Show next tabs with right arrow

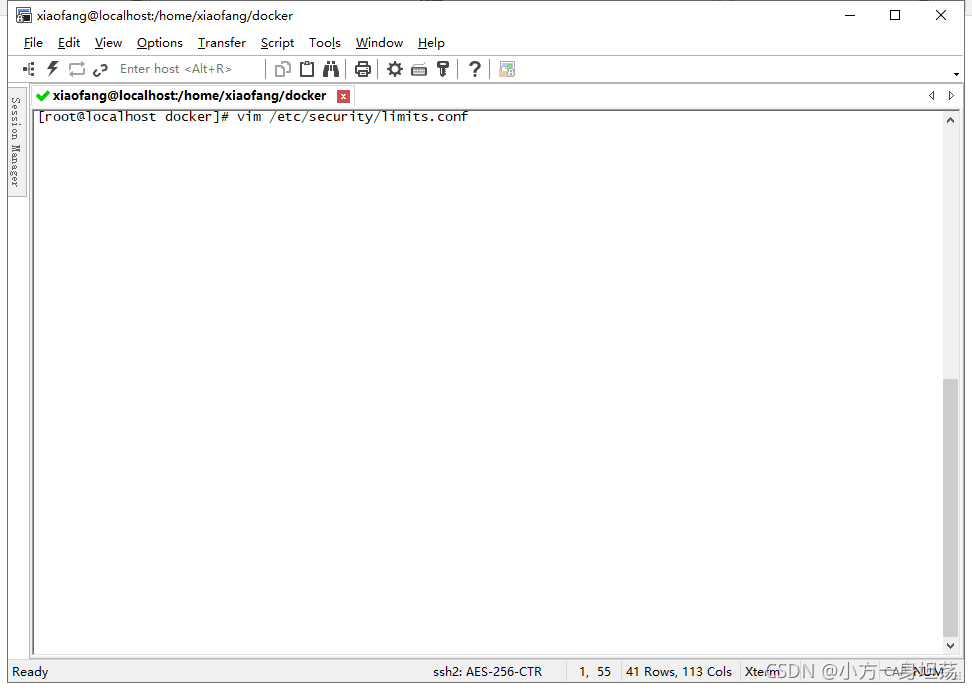pos(951,95)
